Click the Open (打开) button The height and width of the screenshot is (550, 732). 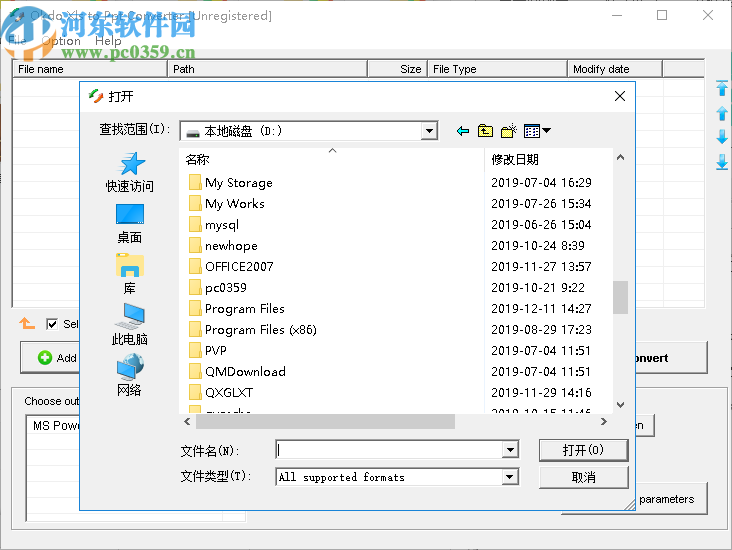coord(584,450)
